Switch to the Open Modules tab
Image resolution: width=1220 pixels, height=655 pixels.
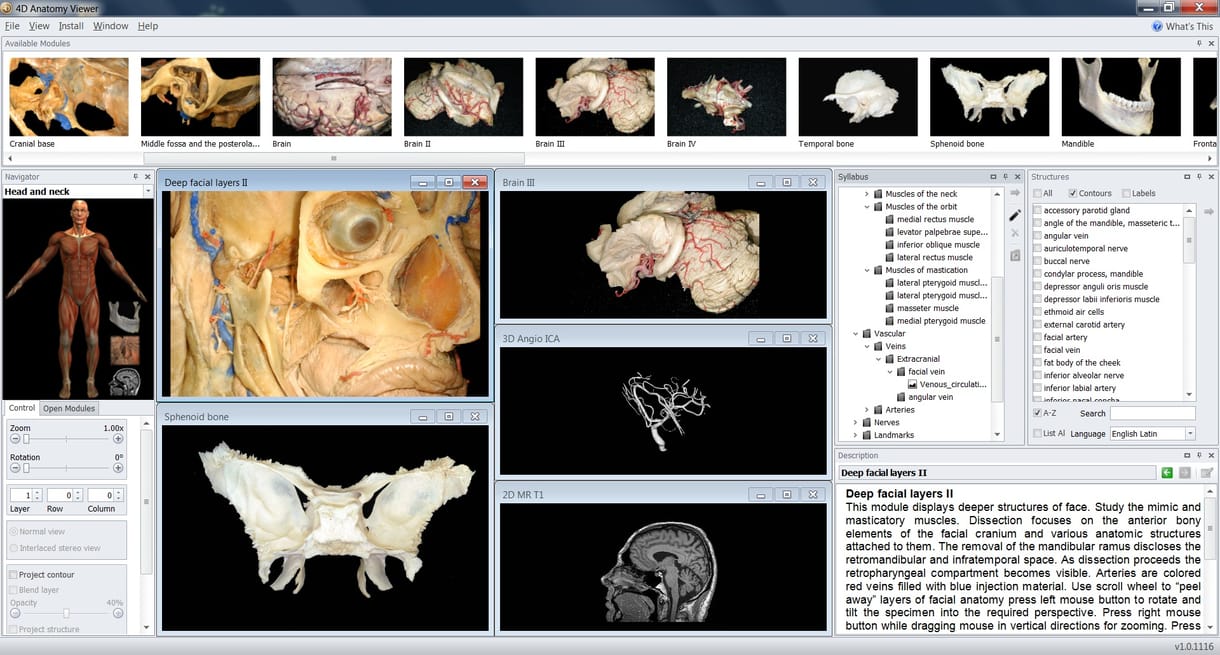(69, 408)
